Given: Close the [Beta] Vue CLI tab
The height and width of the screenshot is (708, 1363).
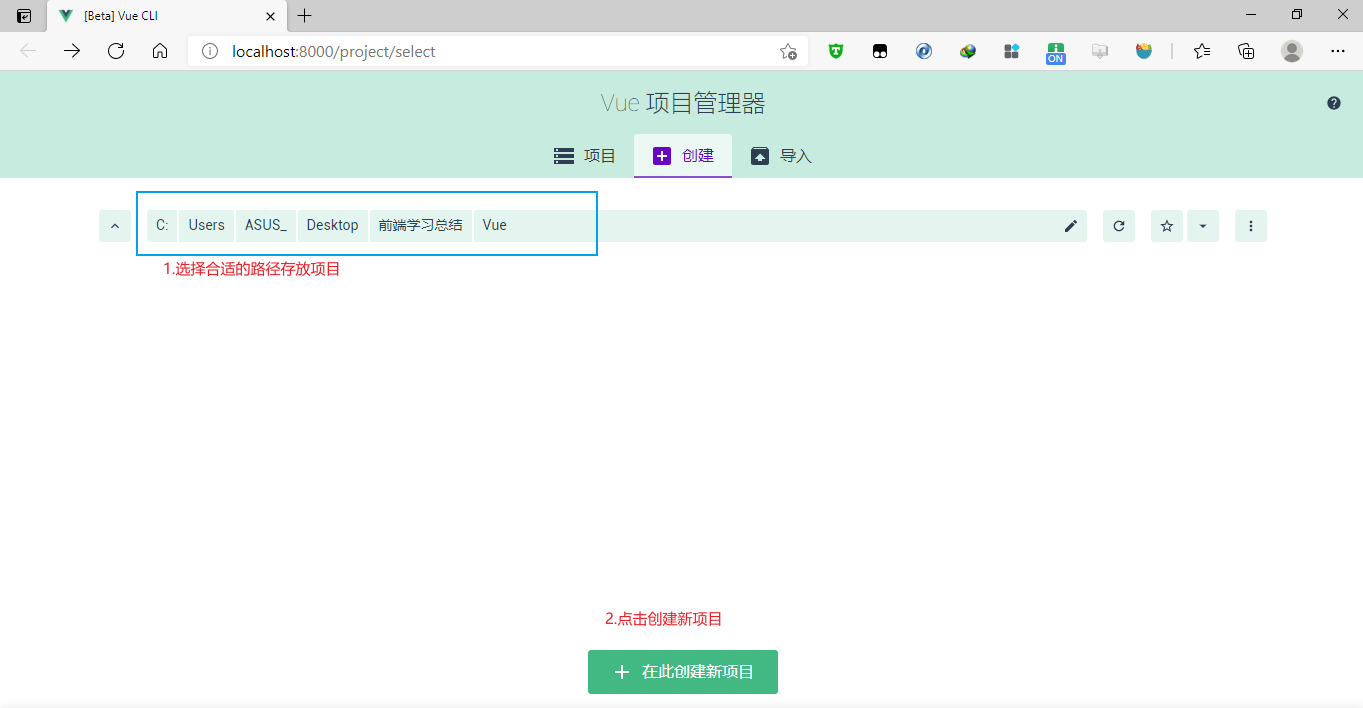Looking at the screenshot, I should click(x=270, y=16).
